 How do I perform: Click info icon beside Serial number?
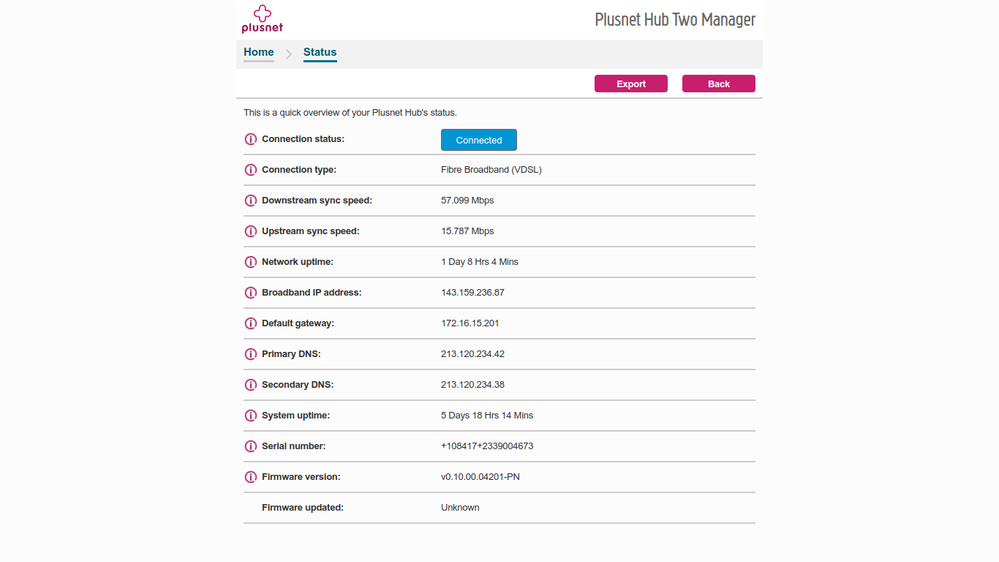tap(251, 446)
